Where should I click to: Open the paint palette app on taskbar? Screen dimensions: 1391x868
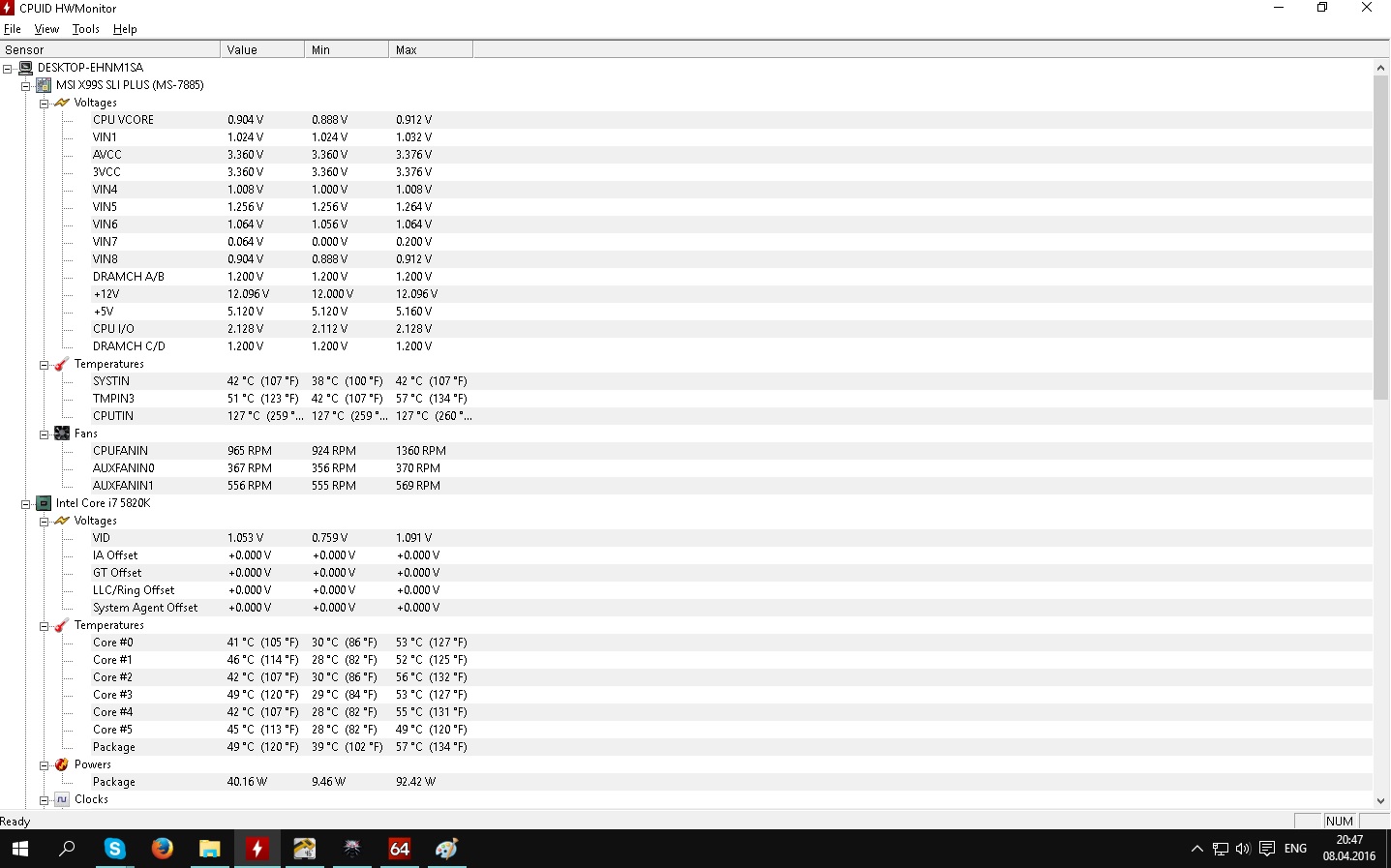[x=446, y=849]
